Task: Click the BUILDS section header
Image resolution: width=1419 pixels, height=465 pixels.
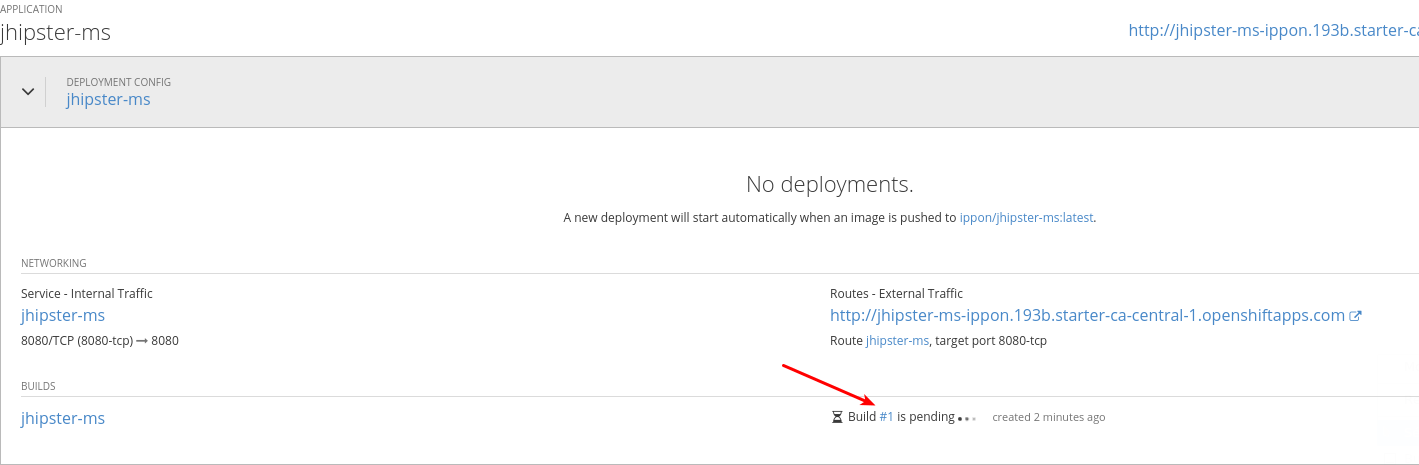Action: (38, 386)
